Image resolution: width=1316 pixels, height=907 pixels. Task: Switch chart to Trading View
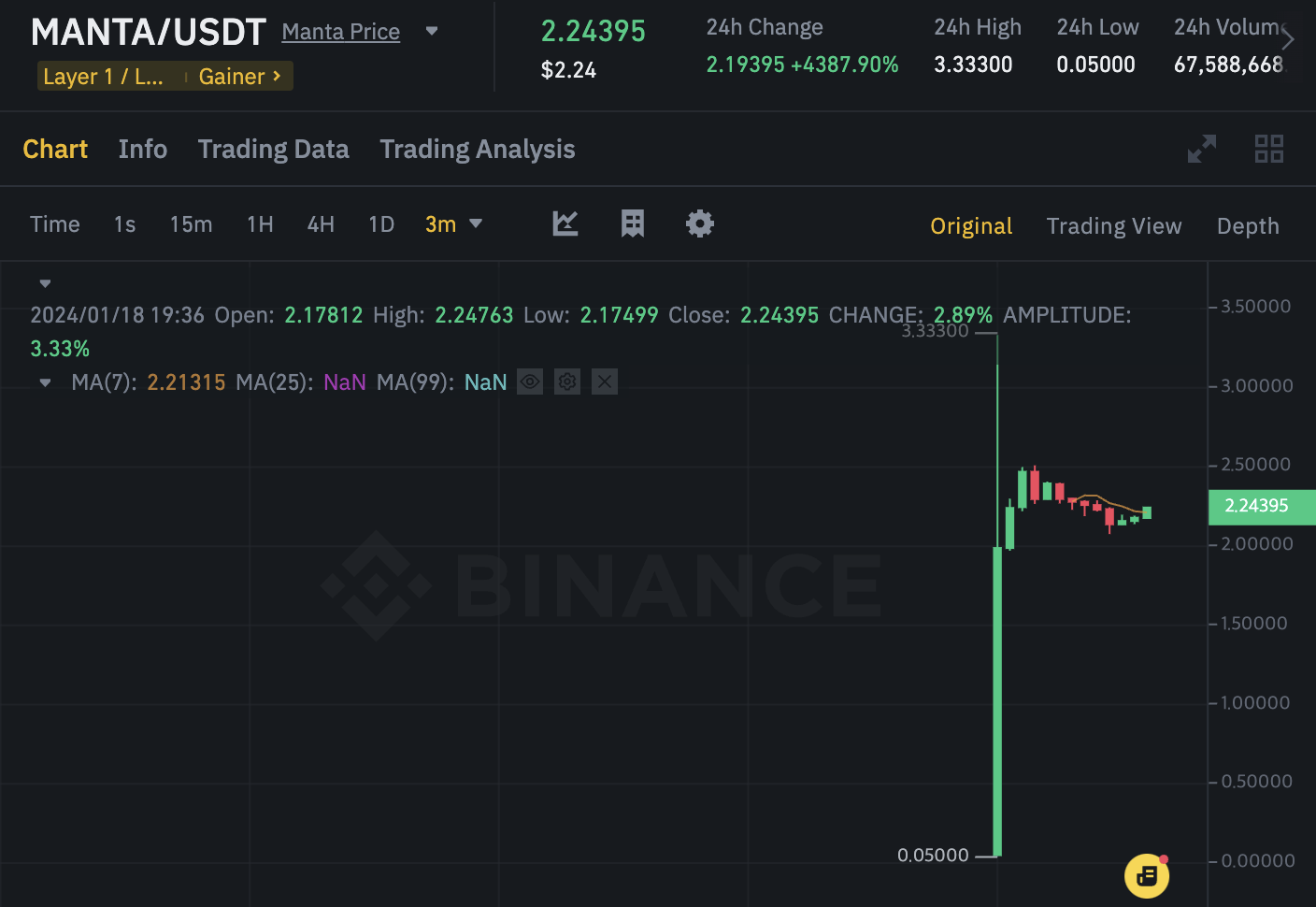(1114, 226)
